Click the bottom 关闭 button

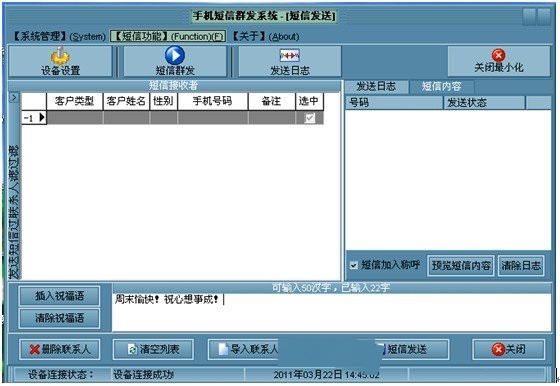[509, 349]
